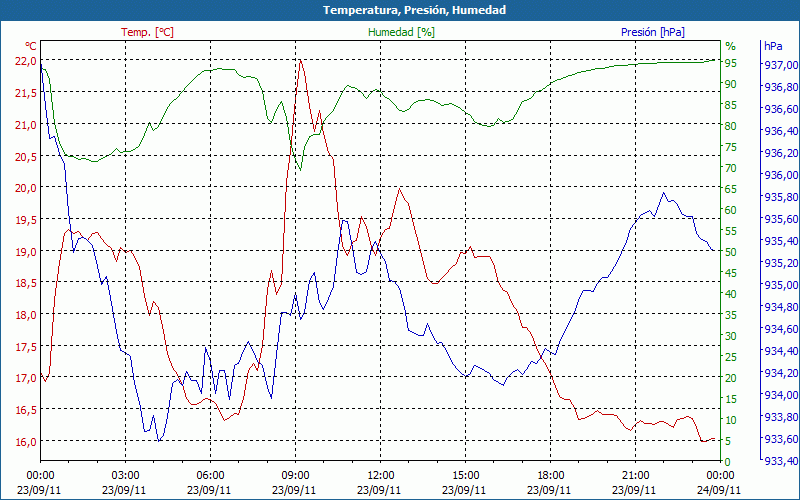Click the '21,5' temperature axis value
Image resolution: width=800 pixels, height=500 pixels.
tap(26, 93)
